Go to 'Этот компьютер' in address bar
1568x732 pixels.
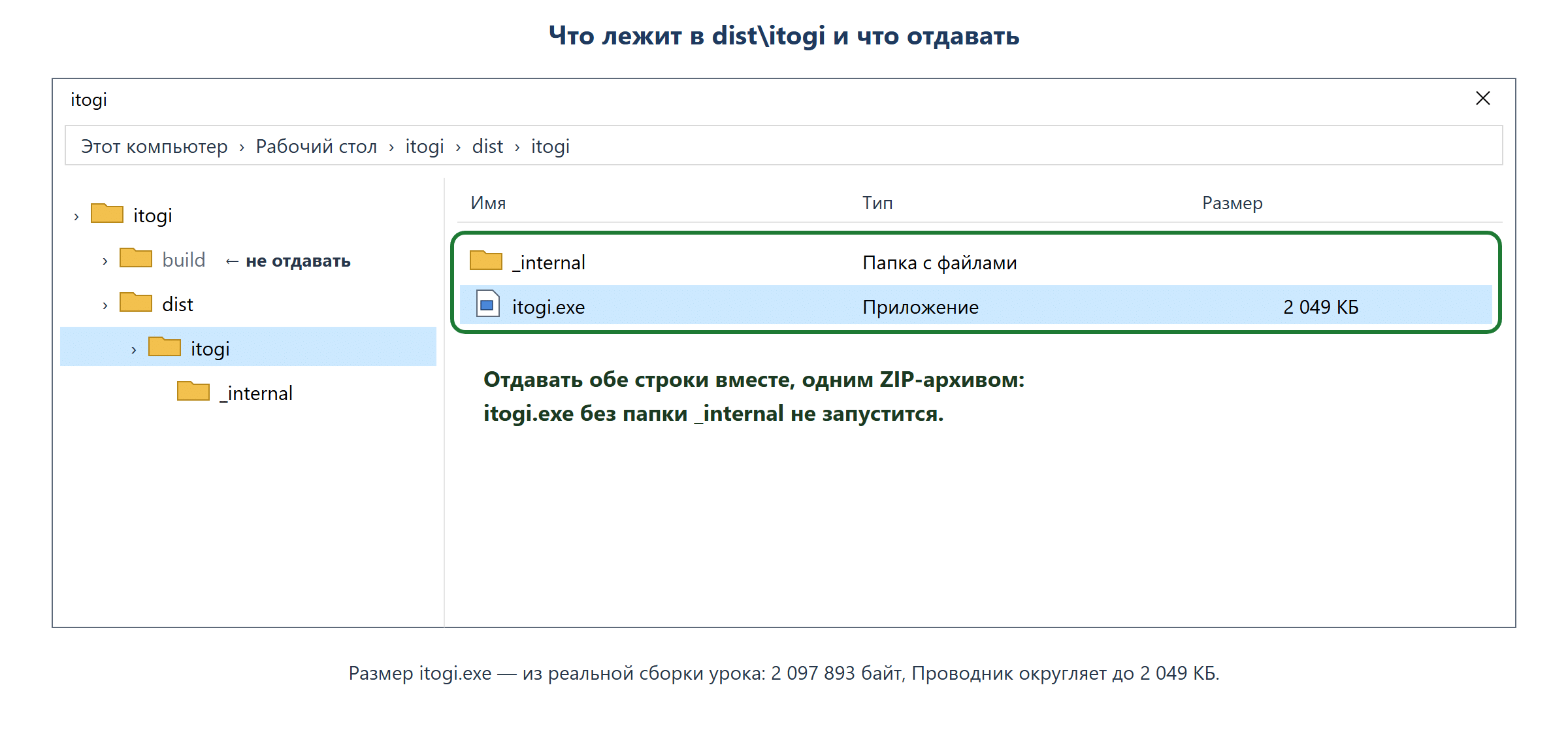(x=154, y=146)
